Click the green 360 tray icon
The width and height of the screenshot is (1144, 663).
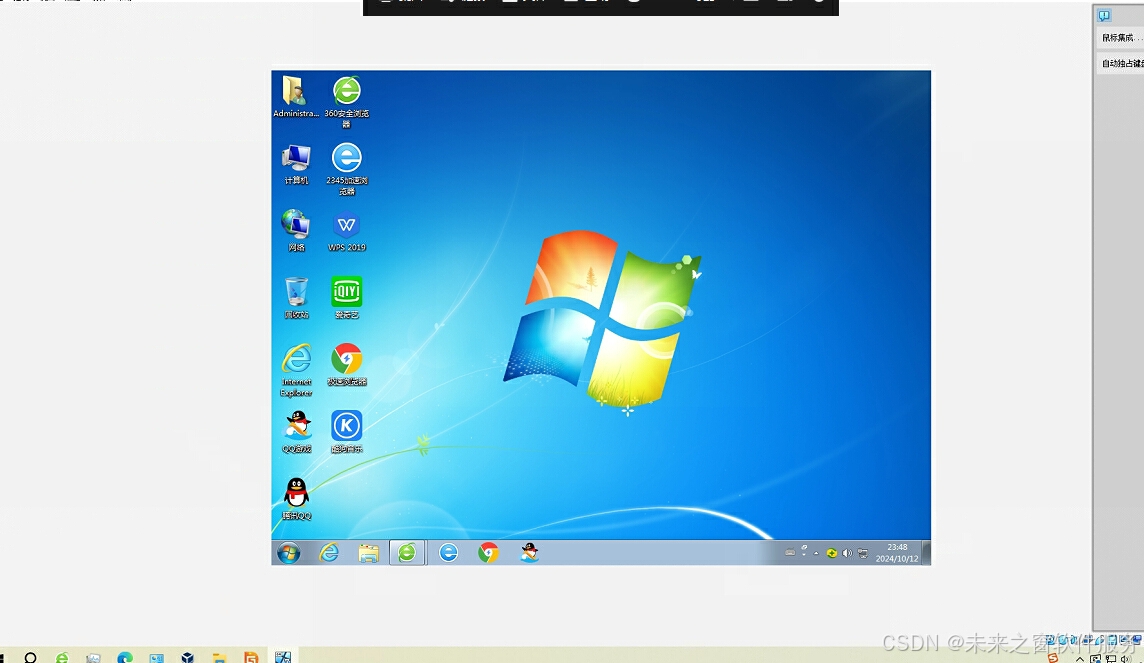832,553
